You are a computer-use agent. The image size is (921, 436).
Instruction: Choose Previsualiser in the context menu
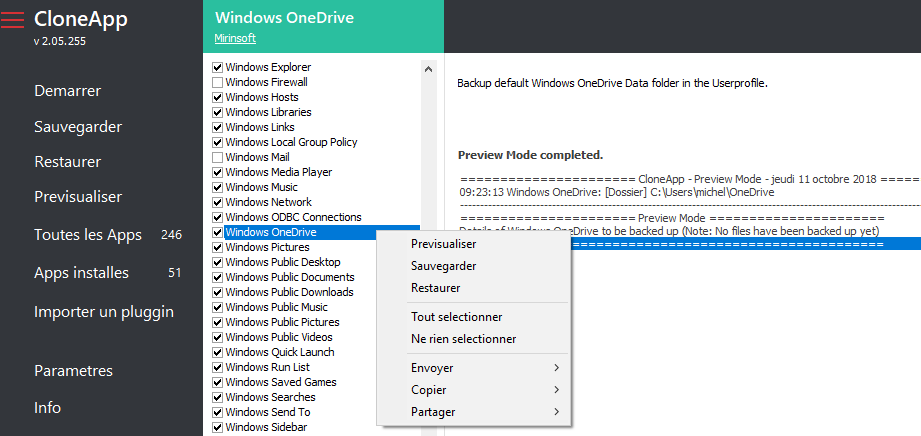[443, 243]
